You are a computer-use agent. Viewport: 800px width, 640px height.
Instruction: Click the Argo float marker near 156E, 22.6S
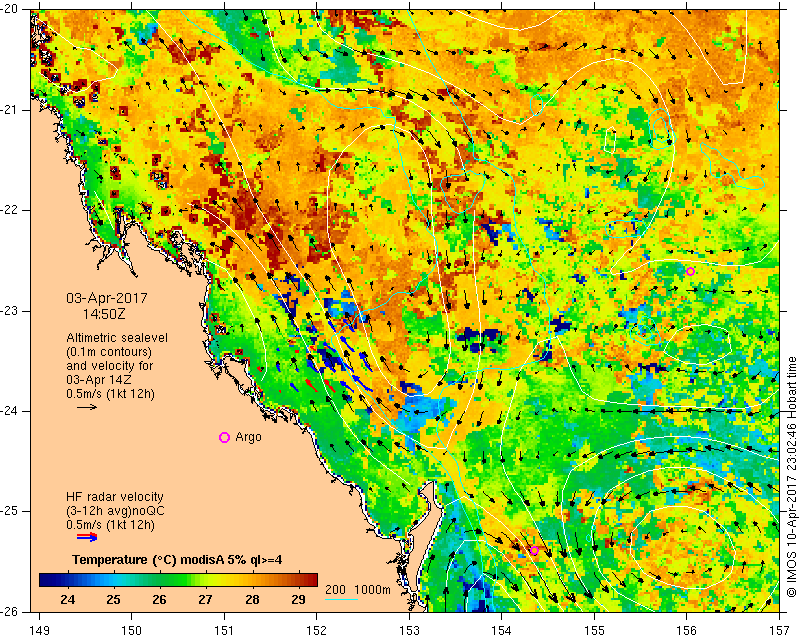690,272
